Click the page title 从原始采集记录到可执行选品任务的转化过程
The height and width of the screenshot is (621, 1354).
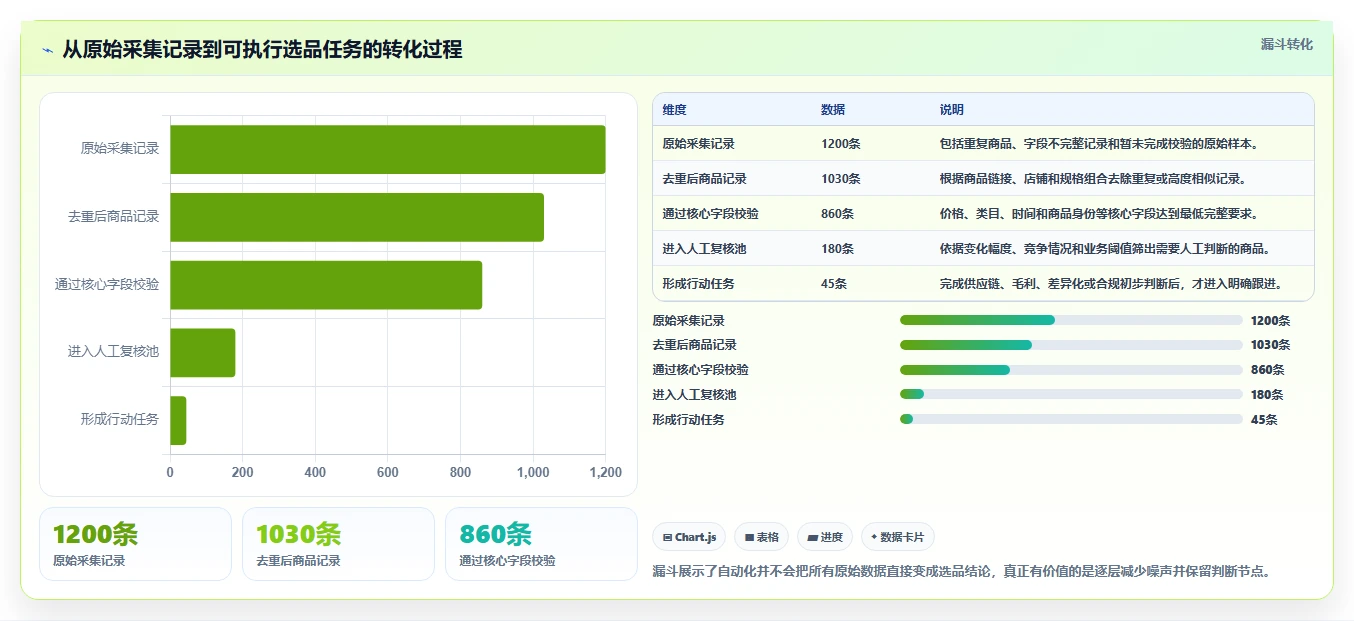pyautogui.click(x=262, y=50)
